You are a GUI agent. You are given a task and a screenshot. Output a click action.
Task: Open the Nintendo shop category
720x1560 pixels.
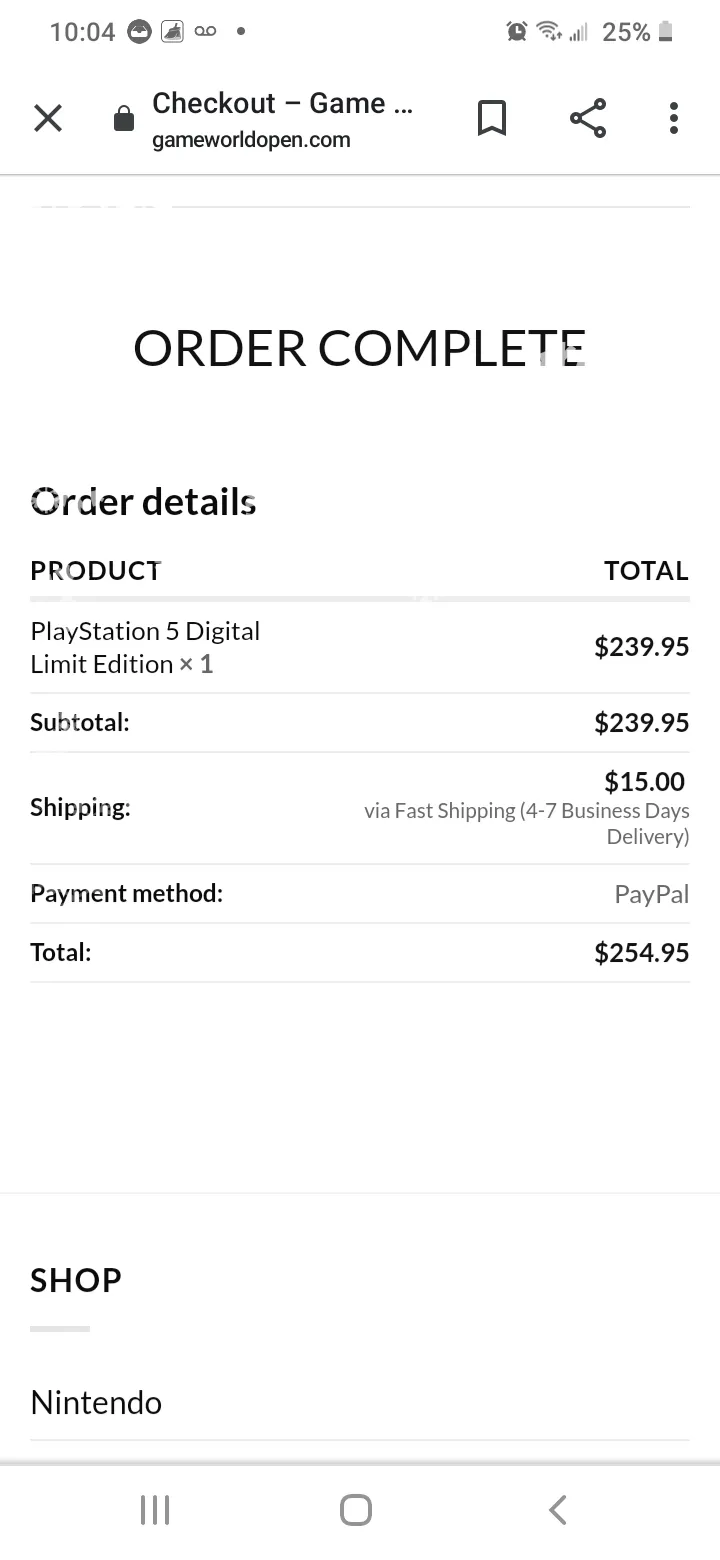click(96, 1402)
